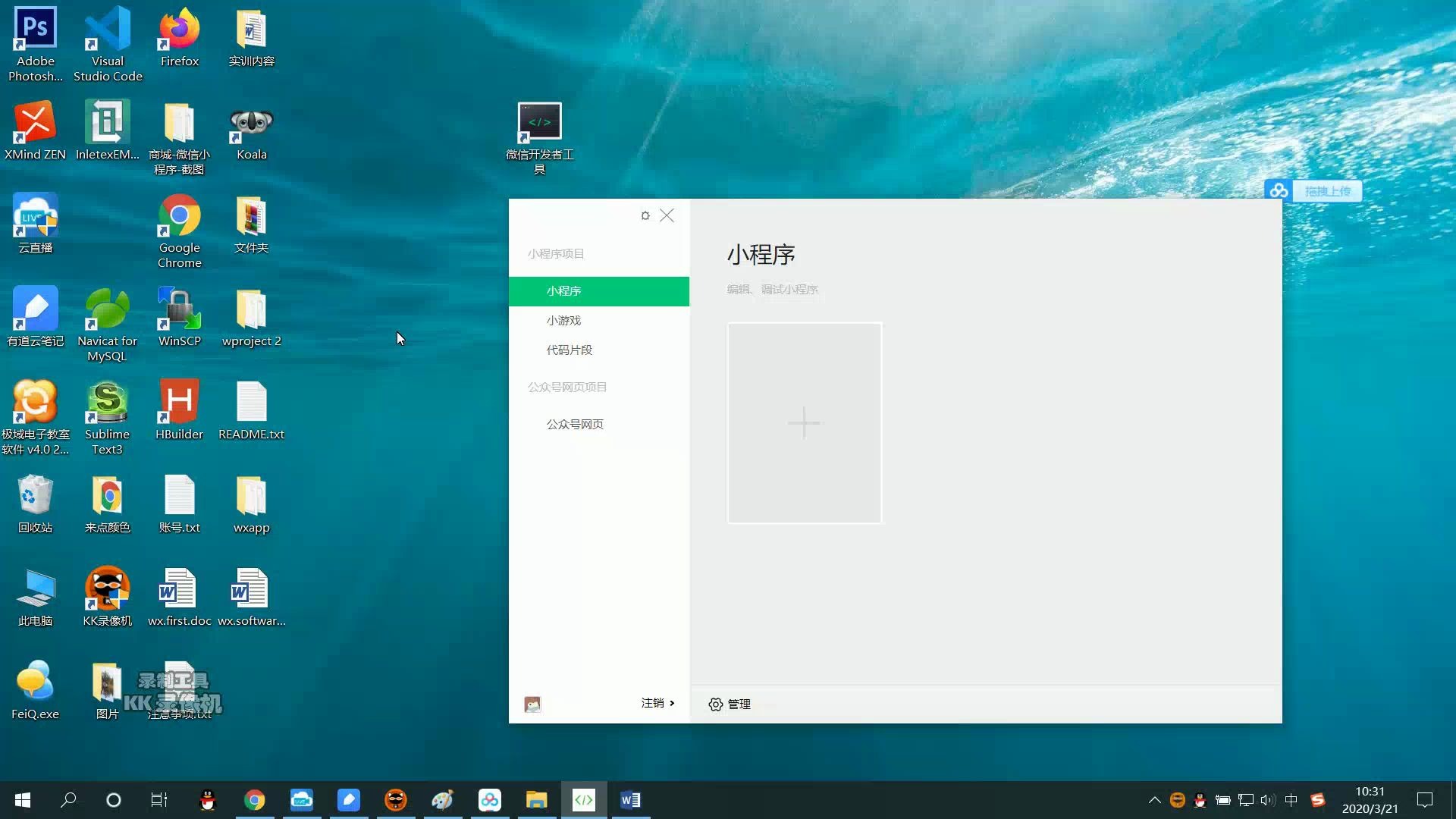The height and width of the screenshot is (819, 1456).
Task: Add a new mini program project card
Action: (x=804, y=423)
